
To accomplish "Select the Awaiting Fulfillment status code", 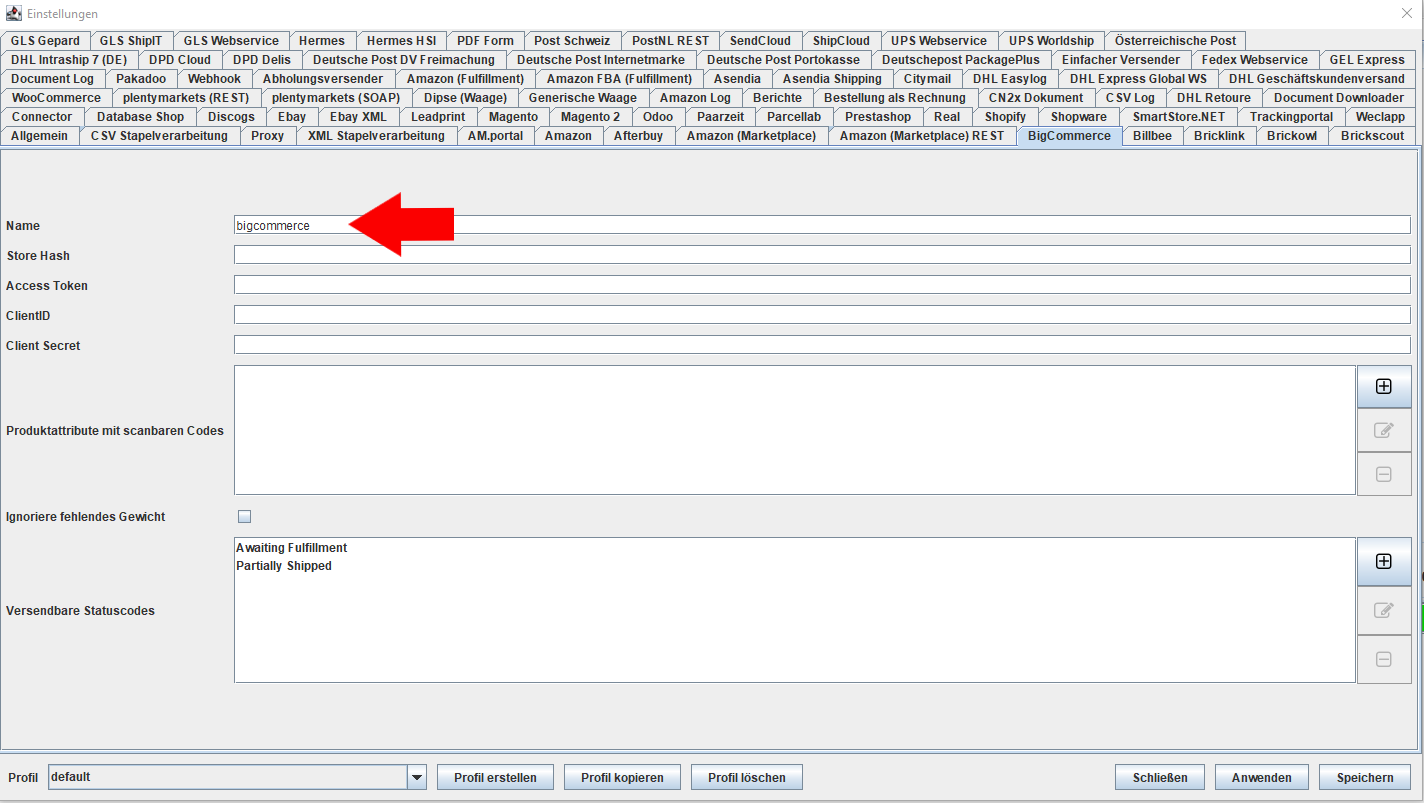I will pyautogui.click(x=292, y=548).
